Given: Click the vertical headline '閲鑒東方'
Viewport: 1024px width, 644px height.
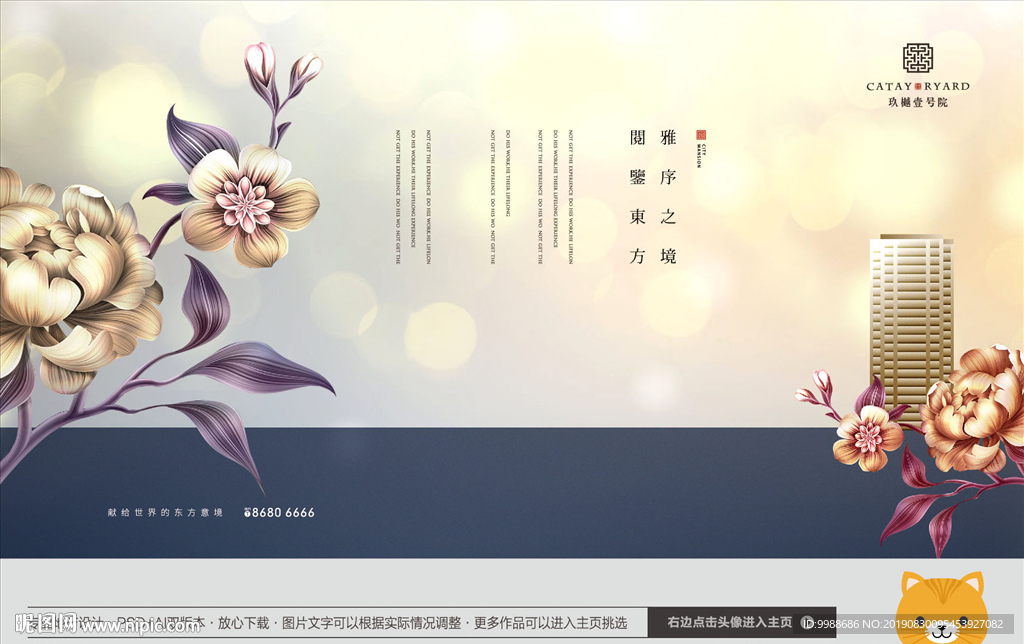Looking at the screenshot, I should pos(637,197).
